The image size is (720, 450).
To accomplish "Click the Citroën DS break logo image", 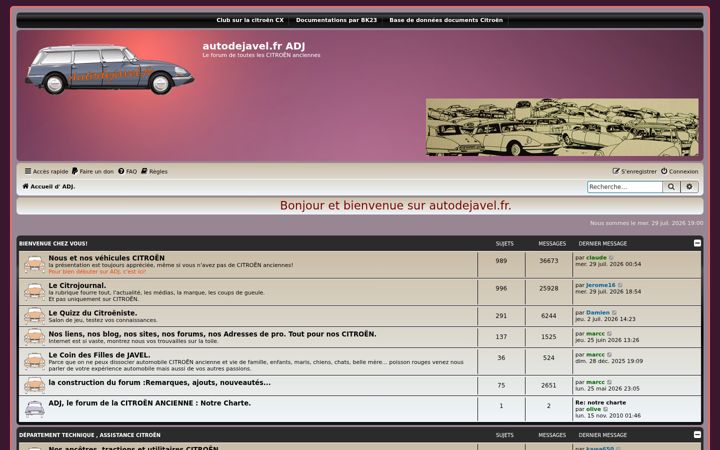I will pos(109,69).
